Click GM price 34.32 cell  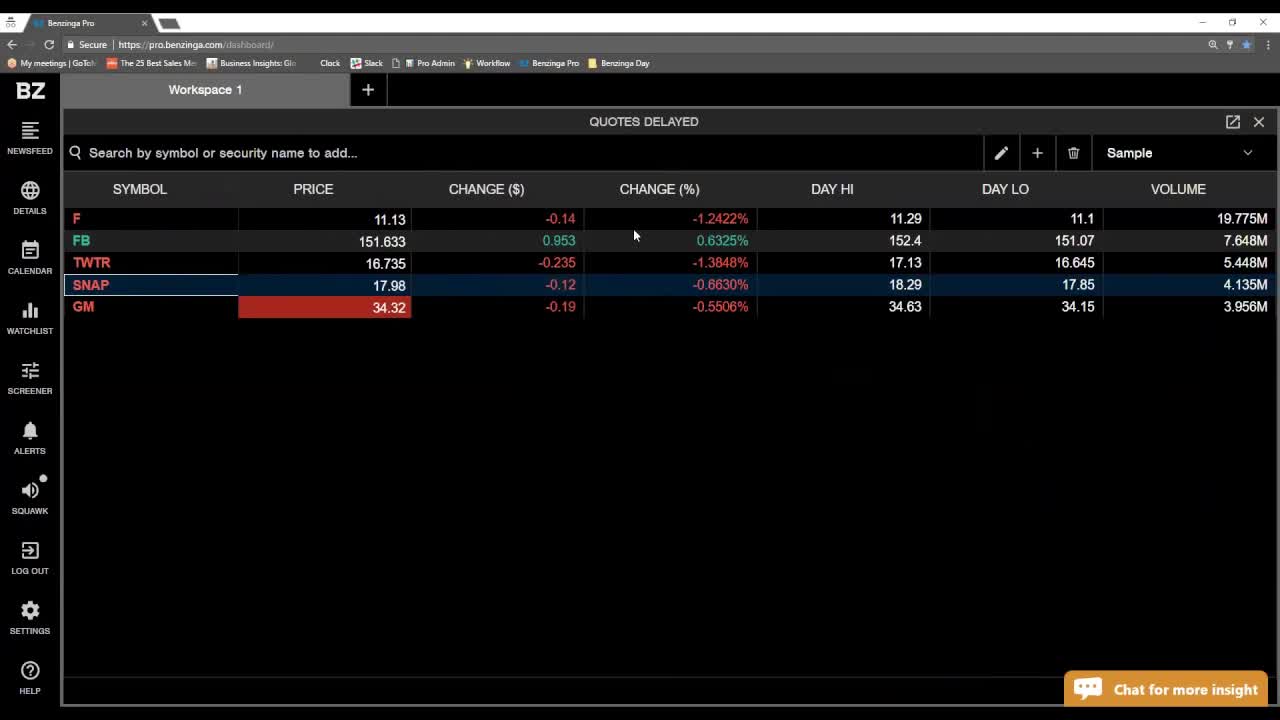pyautogui.click(x=324, y=307)
